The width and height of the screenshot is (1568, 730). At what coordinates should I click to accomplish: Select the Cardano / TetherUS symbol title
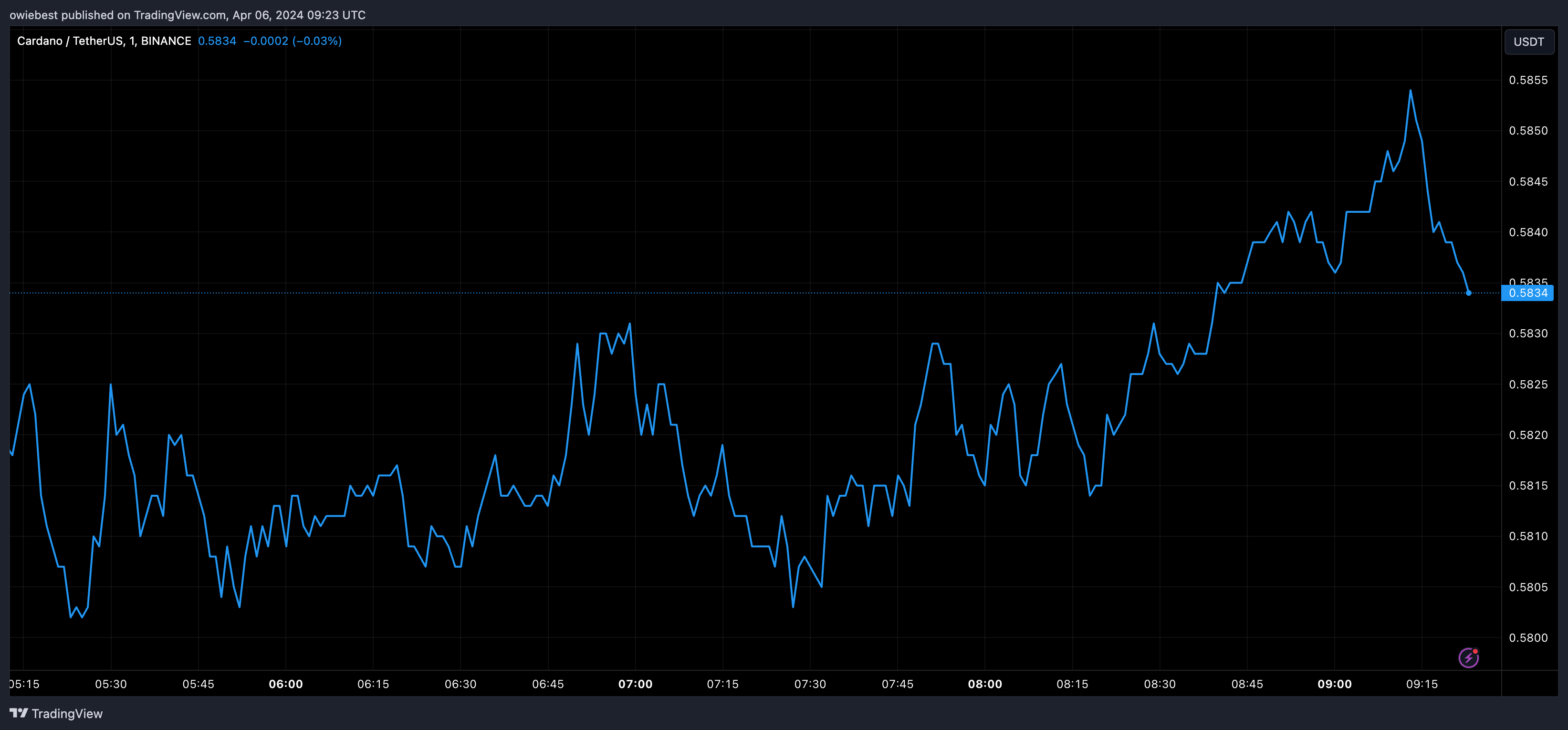click(104, 41)
